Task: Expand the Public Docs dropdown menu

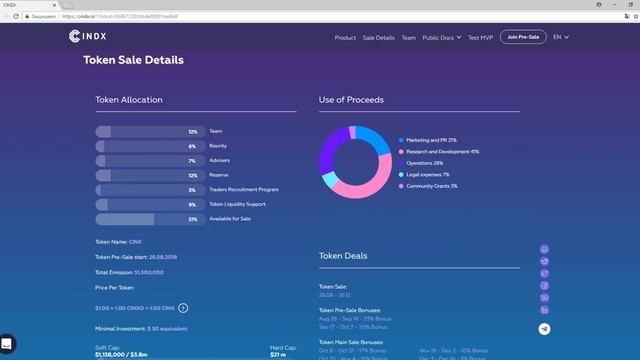Action: (442, 38)
